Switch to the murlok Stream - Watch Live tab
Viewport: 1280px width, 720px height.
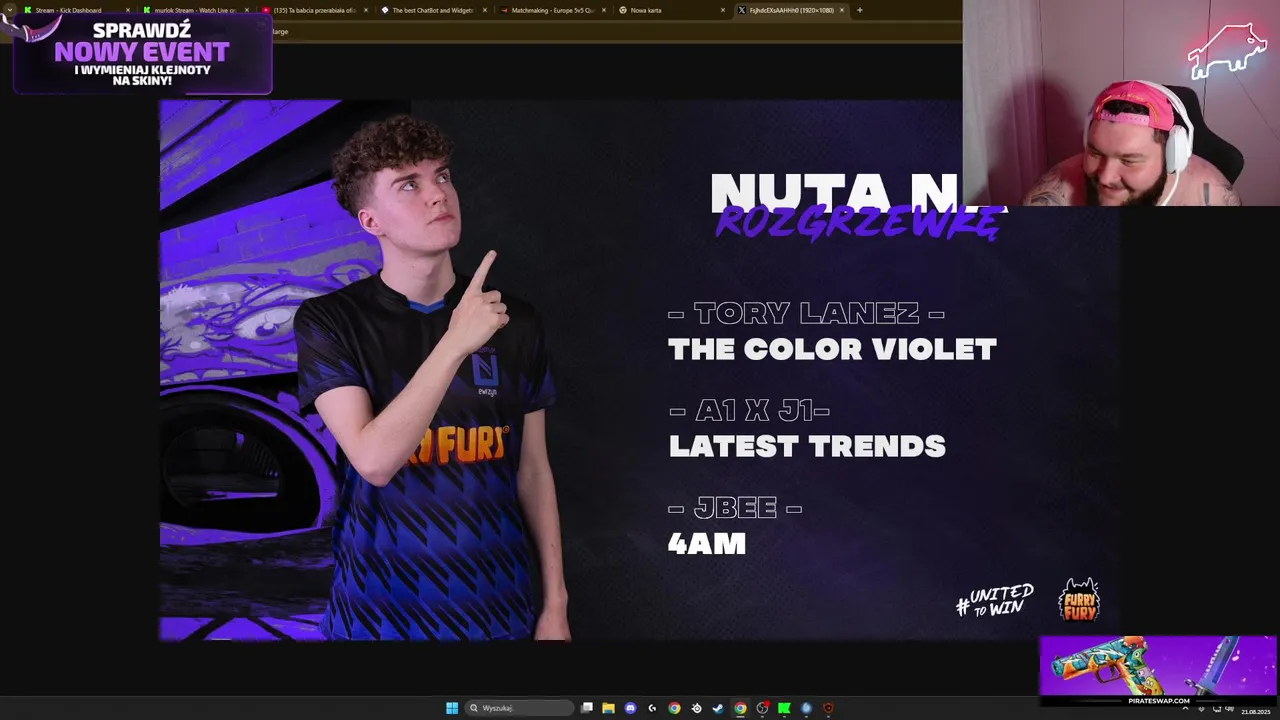(195, 10)
